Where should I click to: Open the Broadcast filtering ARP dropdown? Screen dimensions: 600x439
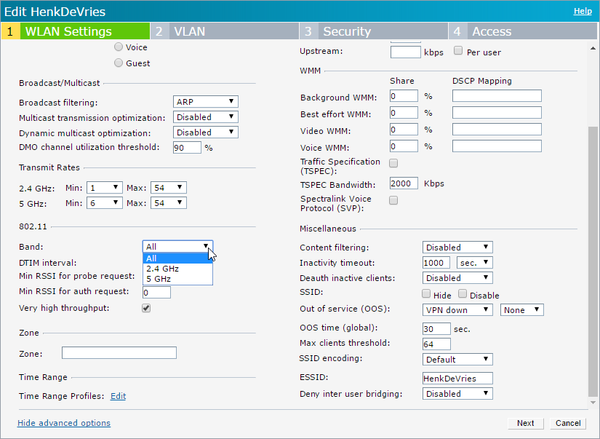tap(205, 102)
